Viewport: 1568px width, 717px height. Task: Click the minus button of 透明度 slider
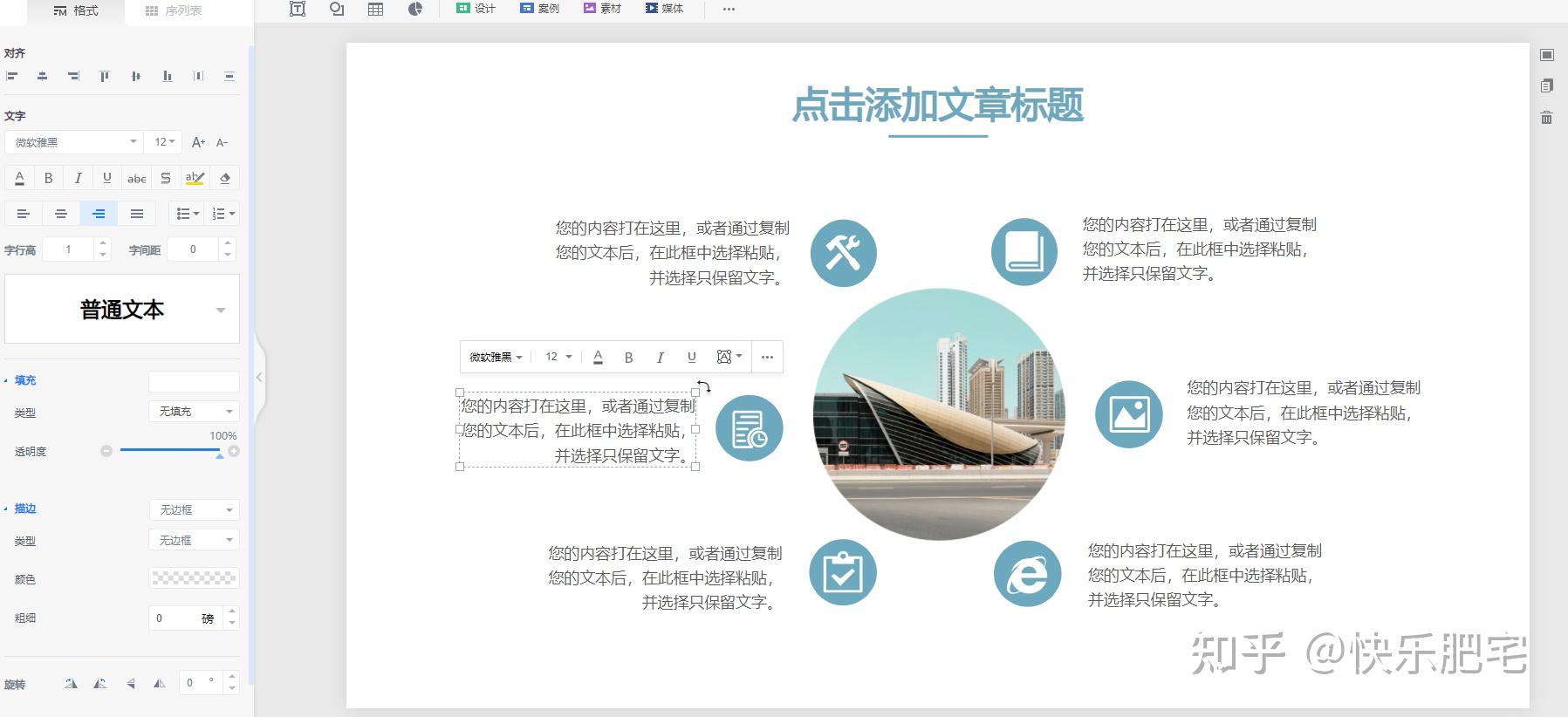point(106,451)
